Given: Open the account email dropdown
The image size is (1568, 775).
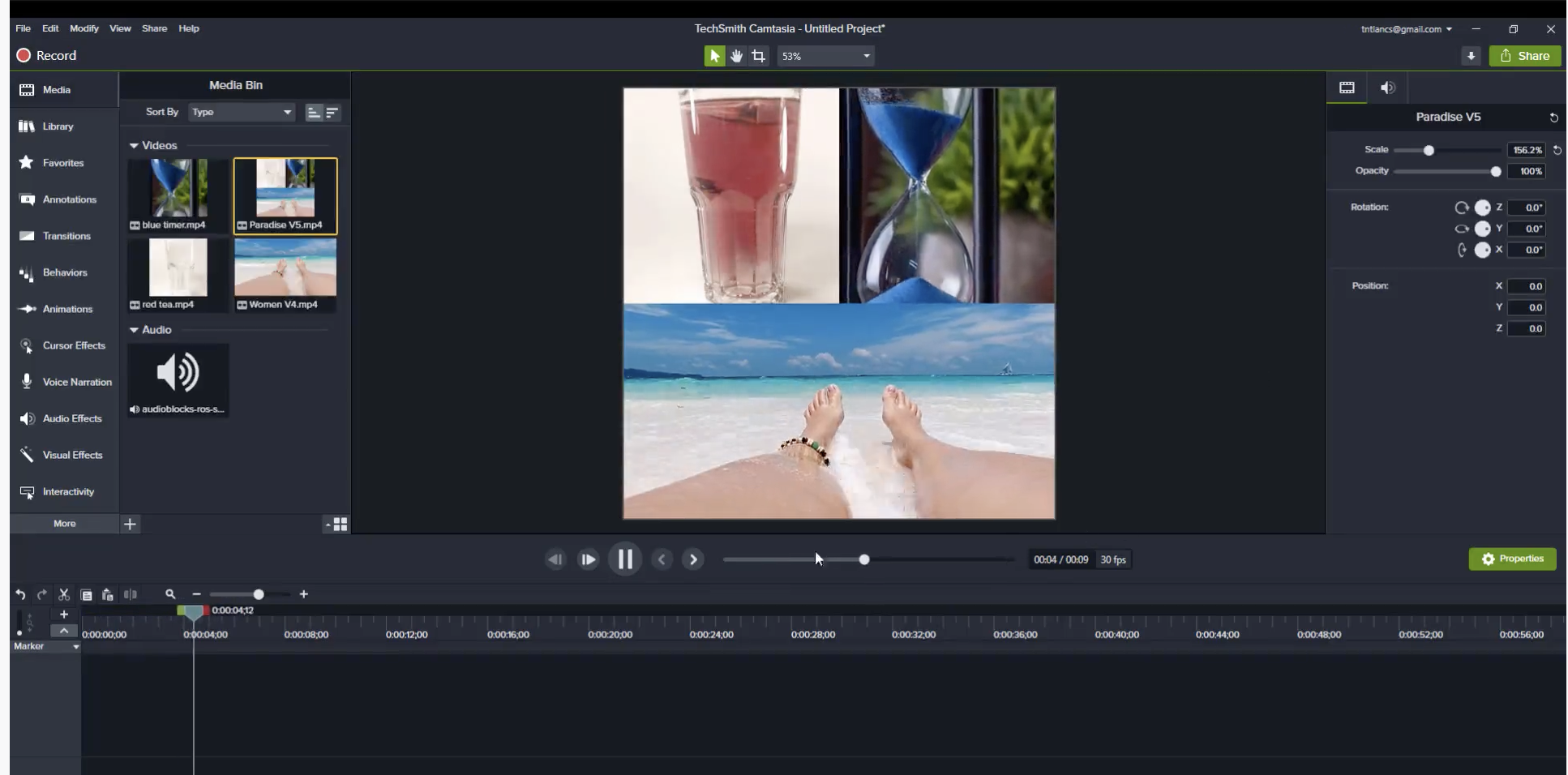Looking at the screenshot, I should coord(1407,29).
